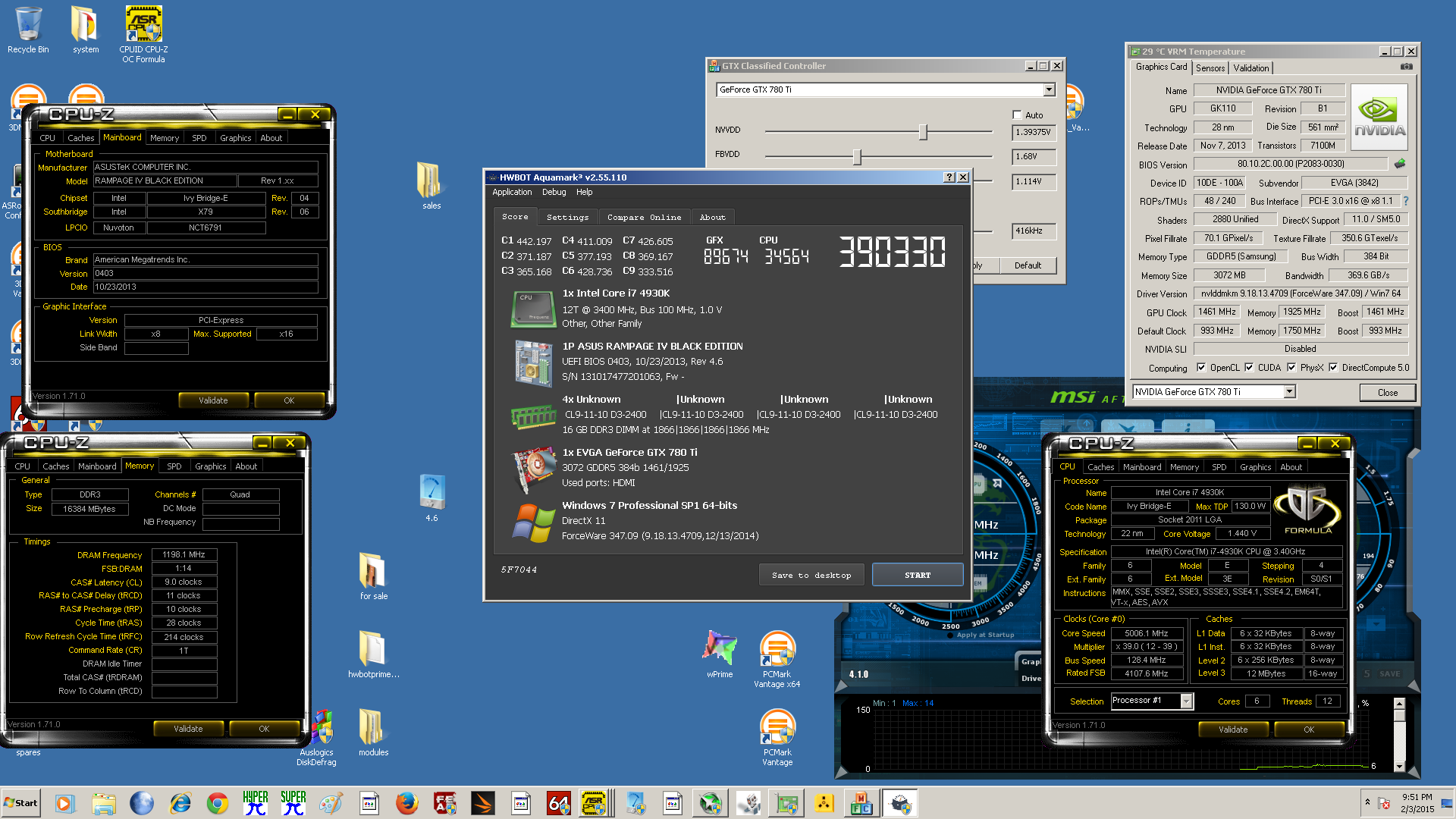Toggle OpenCL checkbox in GPU-Z
The height and width of the screenshot is (819, 1456).
click(x=1201, y=368)
